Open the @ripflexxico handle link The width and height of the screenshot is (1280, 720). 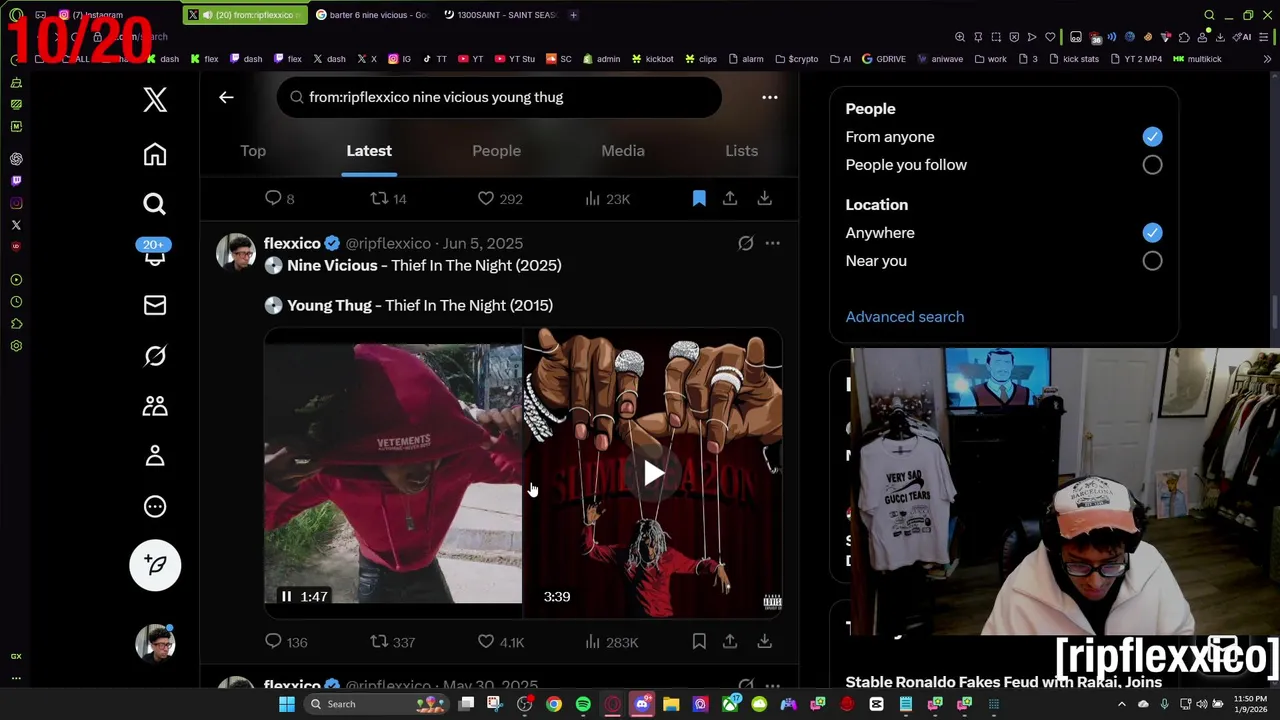[x=388, y=243]
